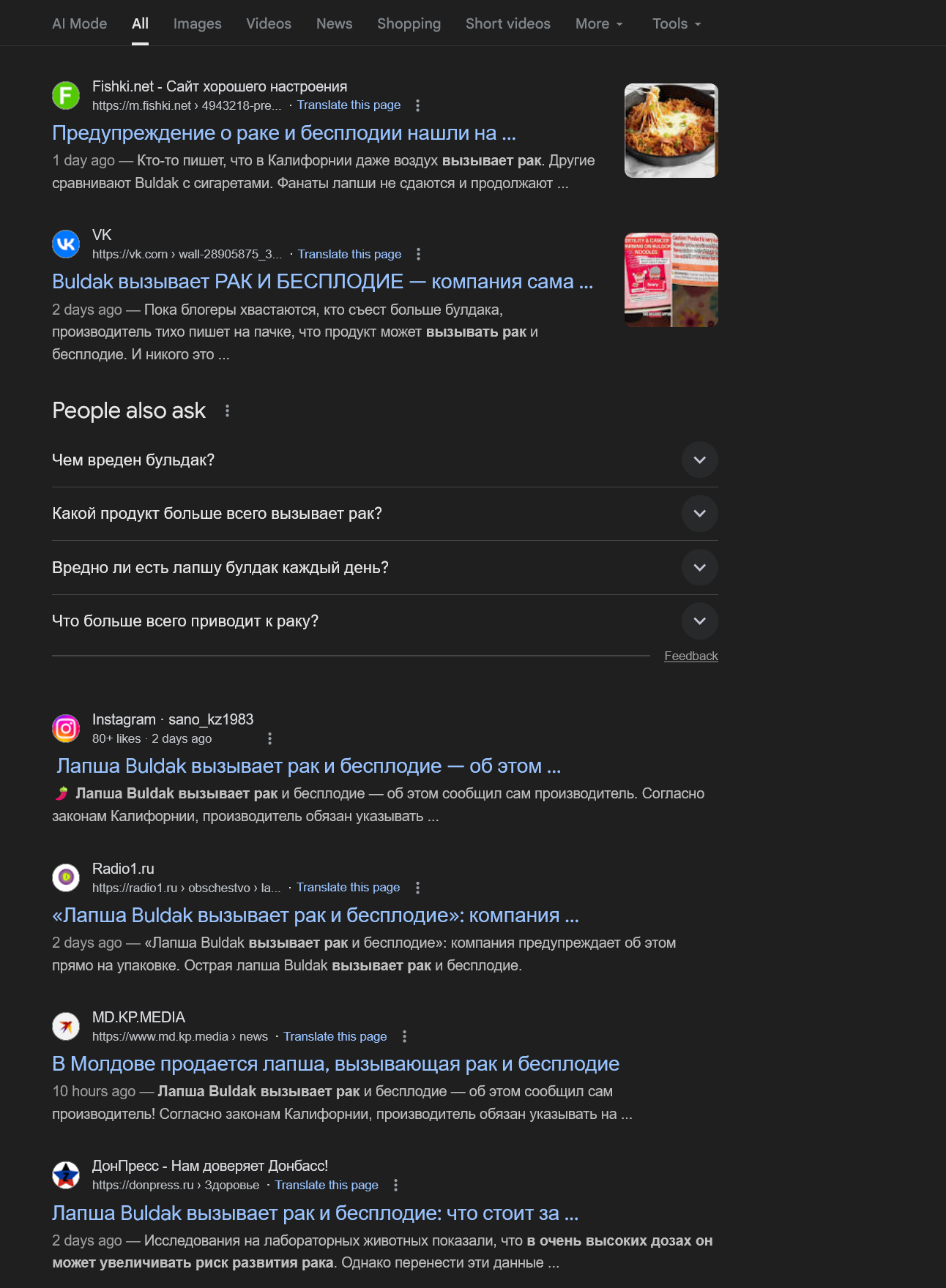The height and width of the screenshot is (1288, 946).
Task: Expand the question Чем вреден бульдак?
Action: 385,460
